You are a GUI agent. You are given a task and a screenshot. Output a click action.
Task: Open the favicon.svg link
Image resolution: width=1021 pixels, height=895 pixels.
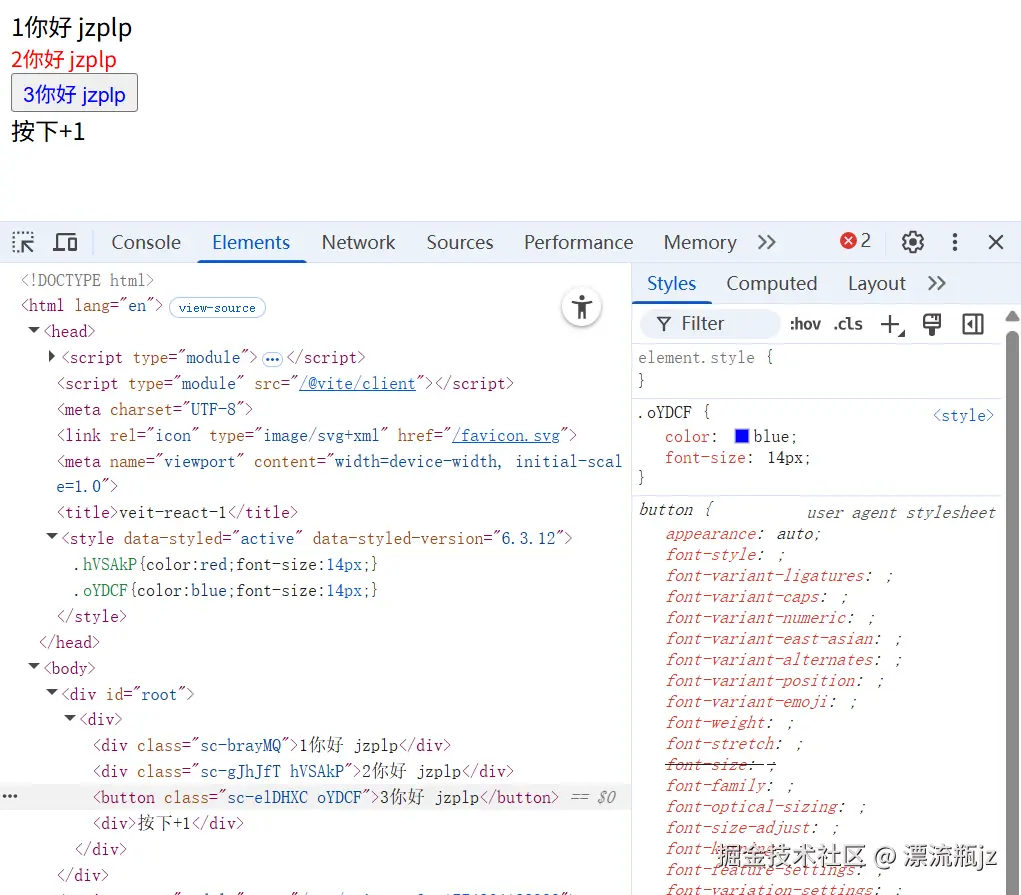click(509, 435)
